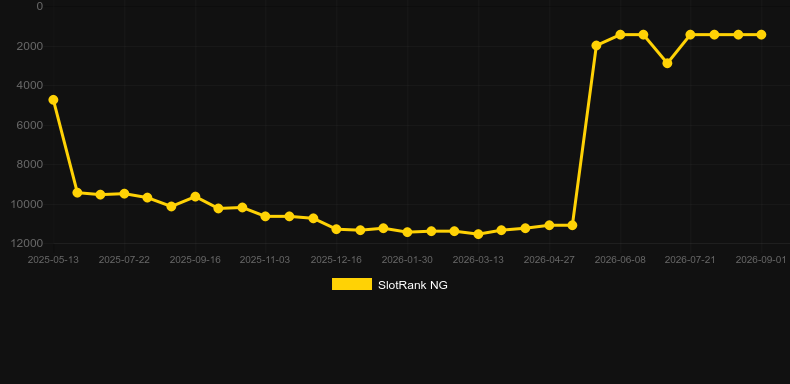Click the yellow SlotRank NG legend swatch
Screen dimensions: 790x384
[x=352, y=284]
